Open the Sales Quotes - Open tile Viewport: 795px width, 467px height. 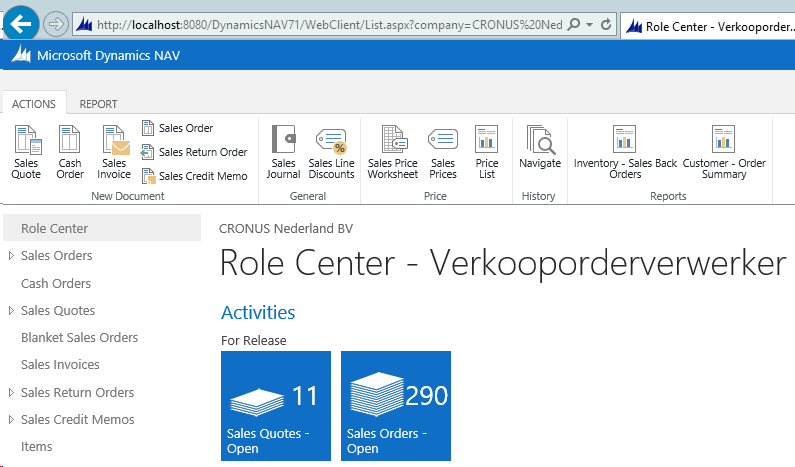[x=276, y=406]
